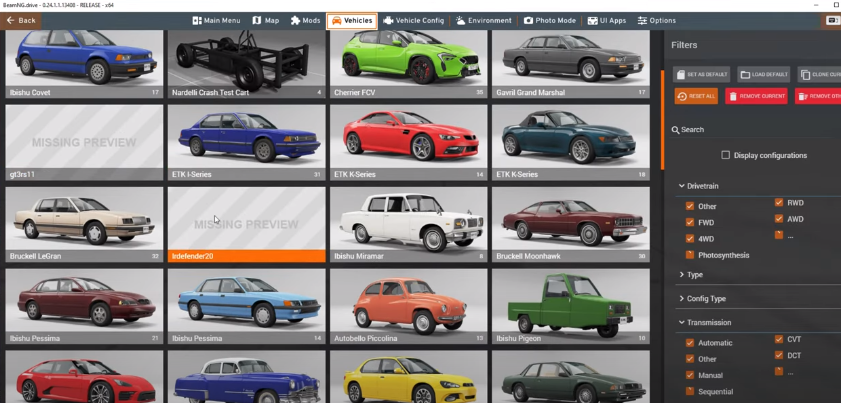Toggle the Display configurations checkbox
841x403 pixels.
726,155
